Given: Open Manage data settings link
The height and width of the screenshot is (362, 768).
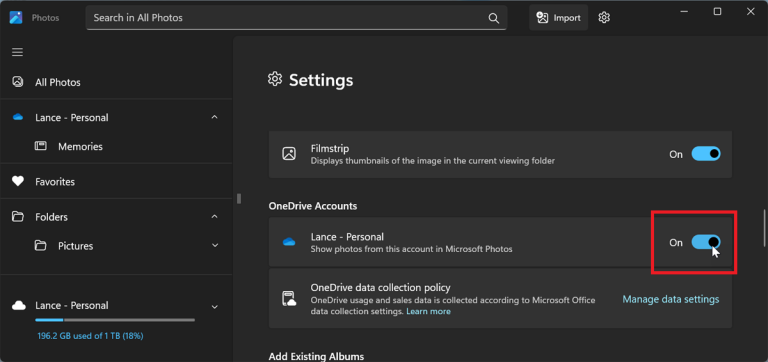Looking at the screenshot, I should click(671, 299).
